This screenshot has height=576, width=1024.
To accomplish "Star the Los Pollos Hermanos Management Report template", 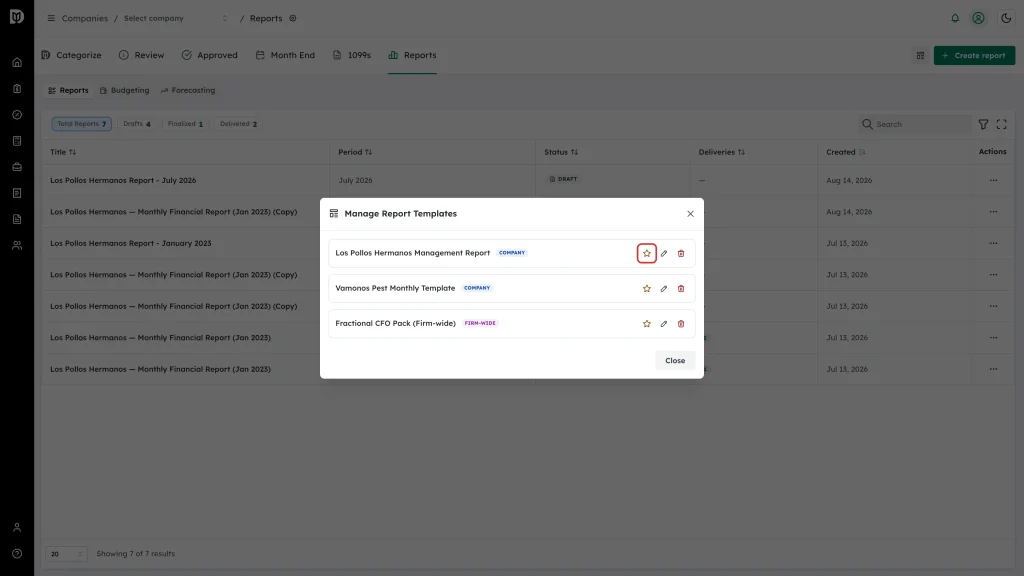I will 647,253.
